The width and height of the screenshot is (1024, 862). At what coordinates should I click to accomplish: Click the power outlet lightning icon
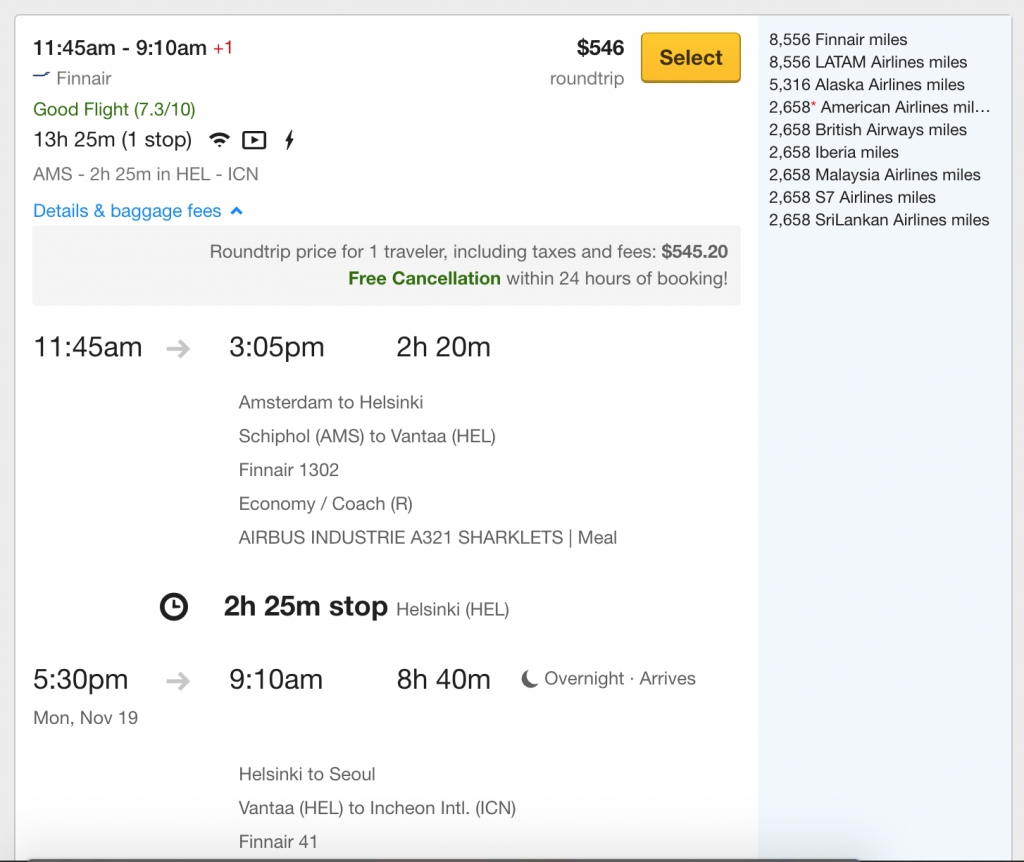coord(289,140)
